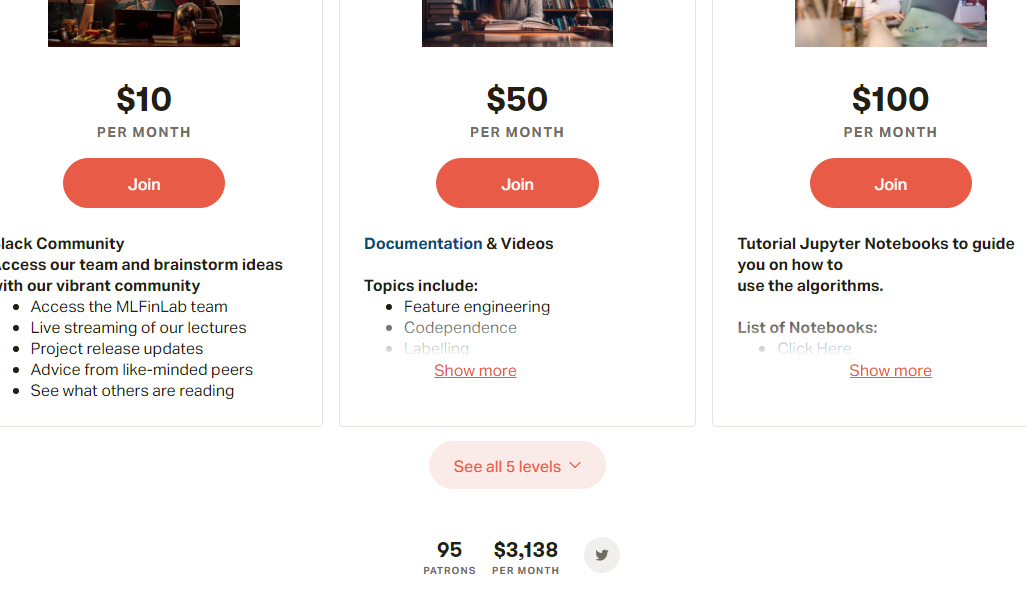This screenshot has height=606, width=1026.
Task: Click the $100 tier cover image
Action: coord(890,23)
